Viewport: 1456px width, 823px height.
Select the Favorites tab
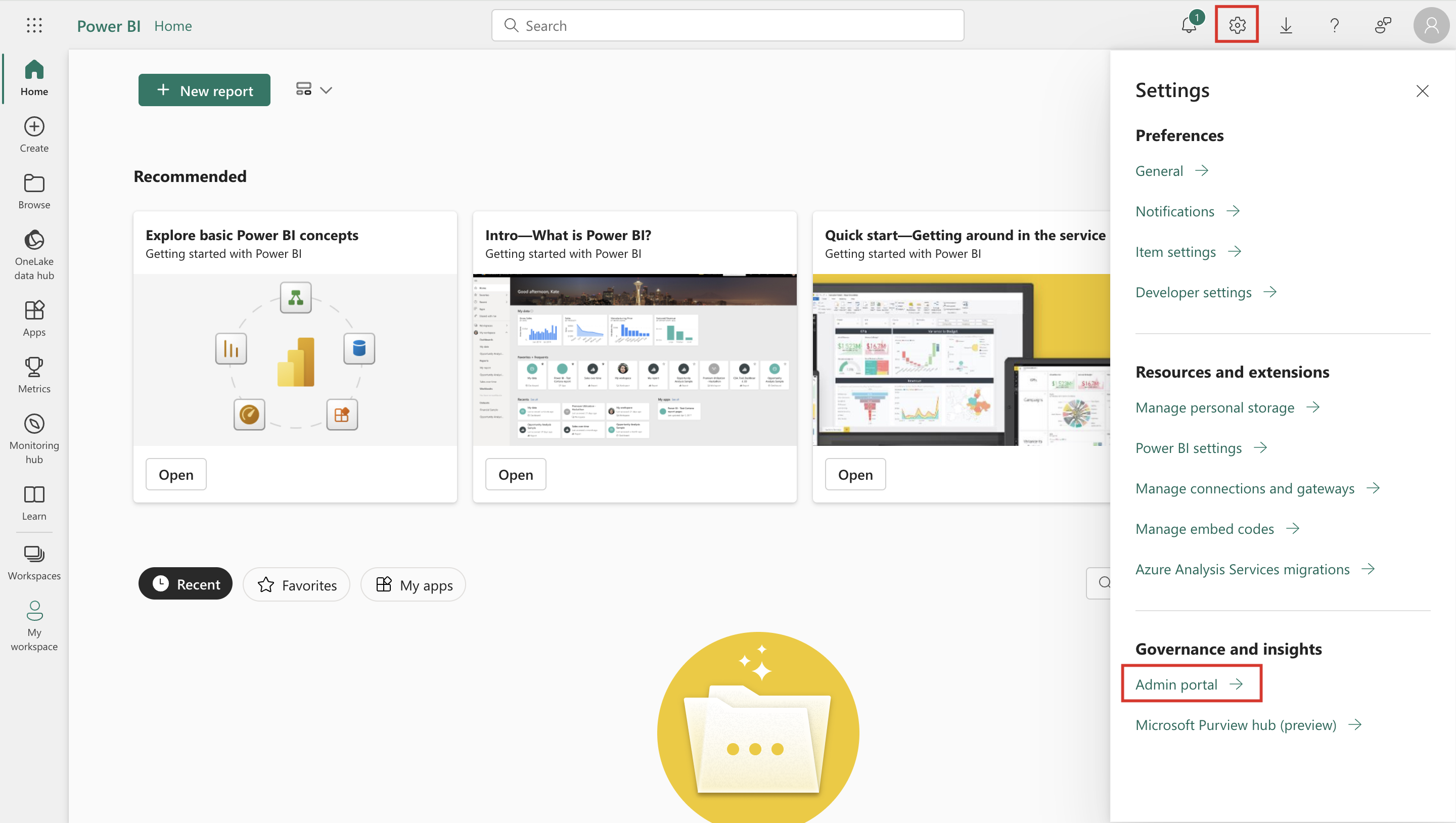coord(297,584)
